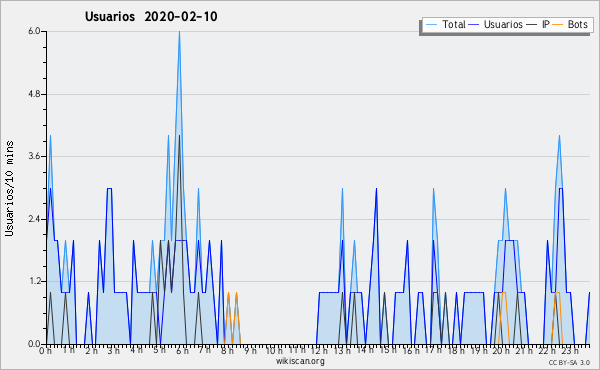Click the y-axis value 6.0
The image size is (600, 370).
pos(34,31)
